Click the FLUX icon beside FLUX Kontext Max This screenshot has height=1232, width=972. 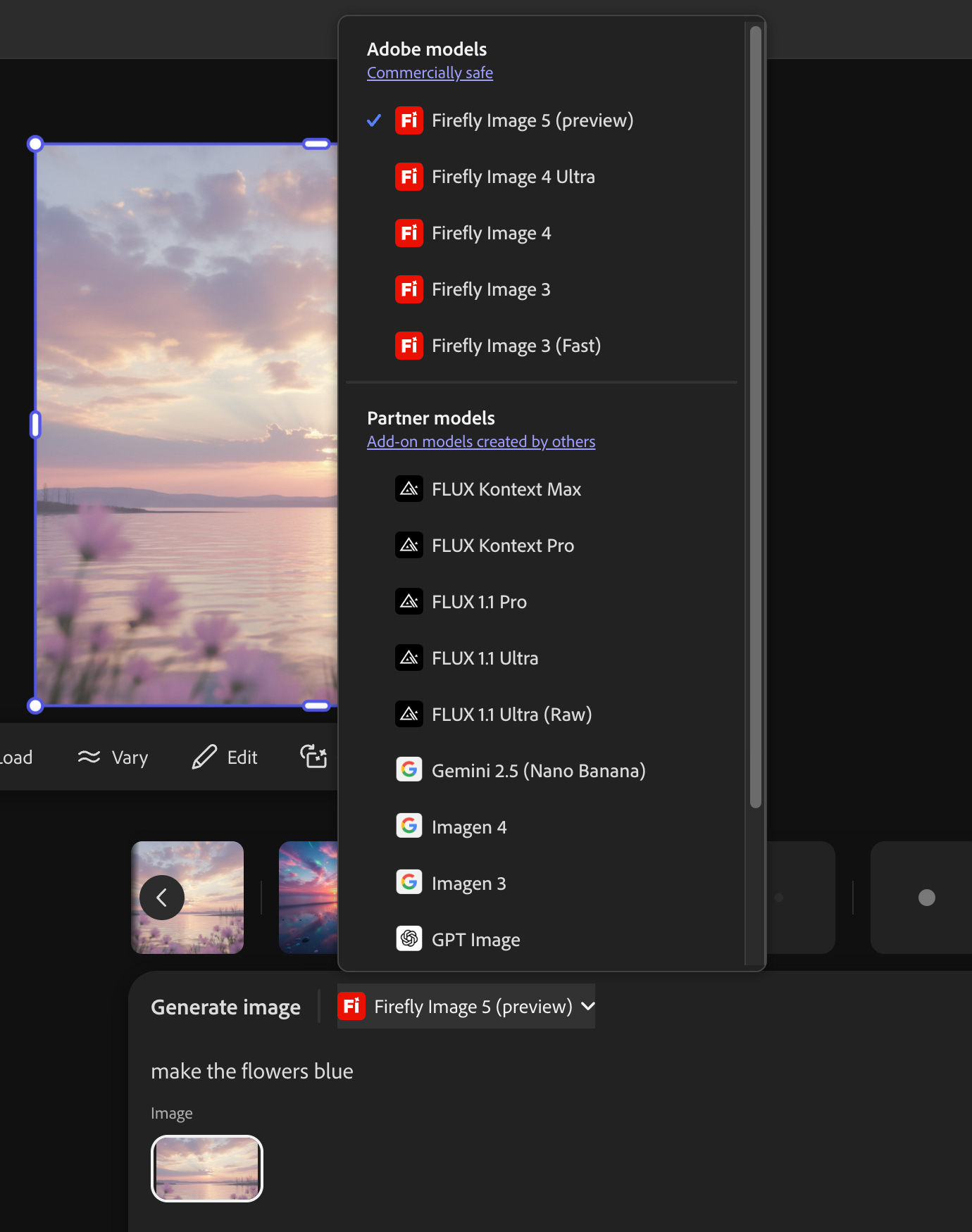[x=409, y=489]
